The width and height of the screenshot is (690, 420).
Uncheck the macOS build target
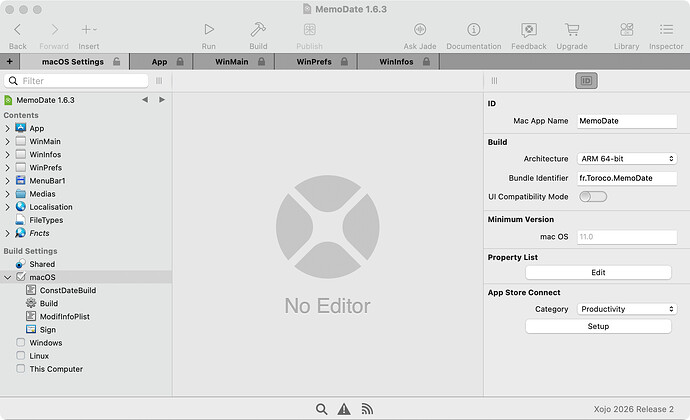[21, 277]
